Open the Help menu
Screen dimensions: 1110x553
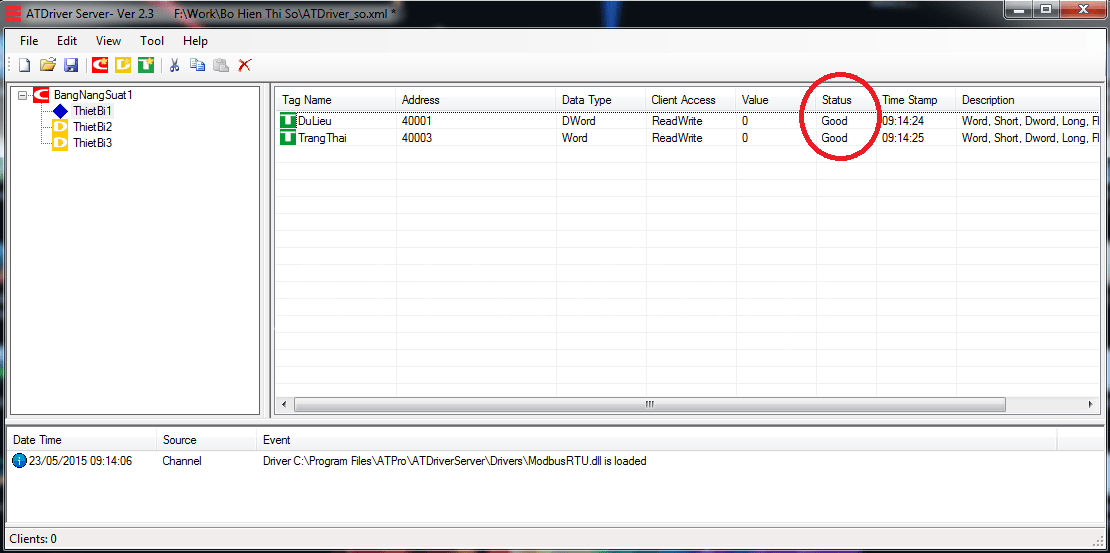click(x=195, y=41)
